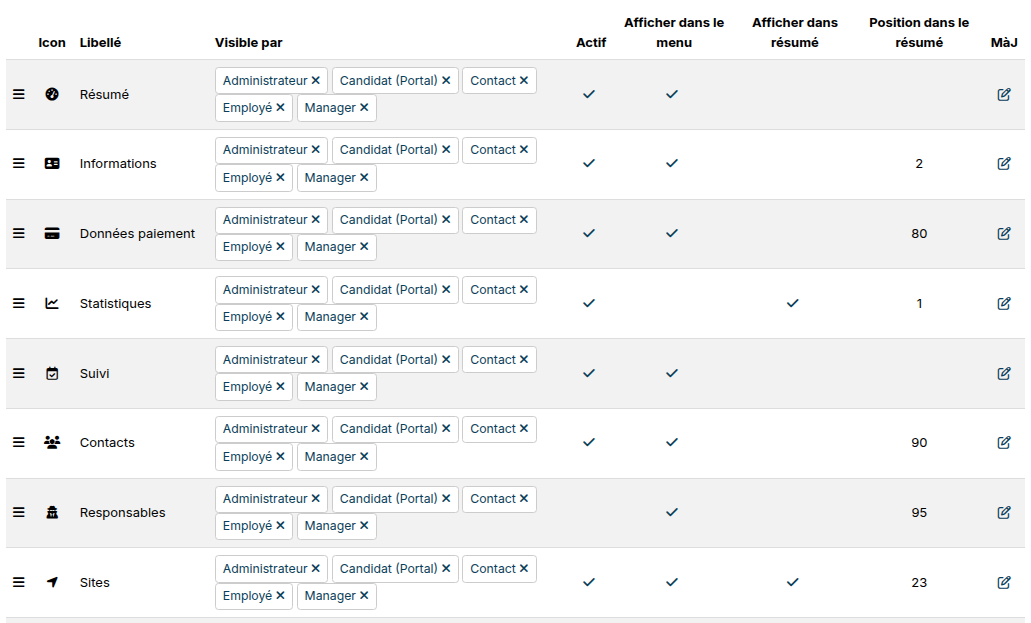Toggle the Actif checkmark for Résumé
1031x623 pixels.
pyautogui.click(x=589, y=94)
